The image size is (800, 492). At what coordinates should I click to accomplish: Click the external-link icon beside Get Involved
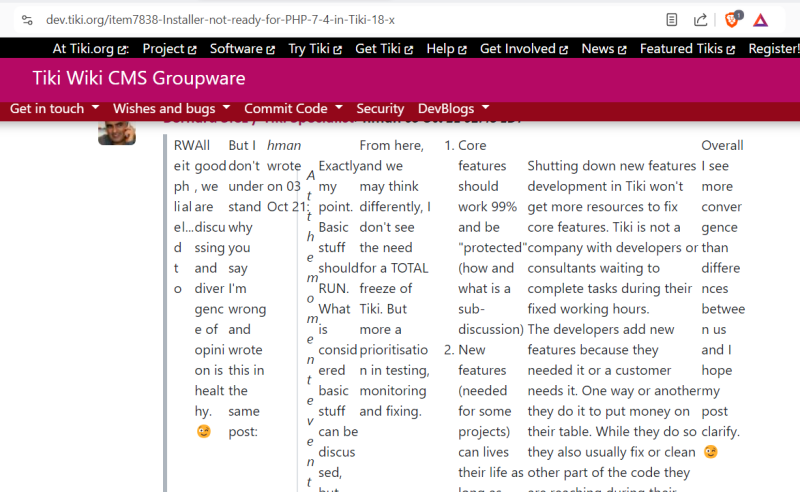pos(563,50)
